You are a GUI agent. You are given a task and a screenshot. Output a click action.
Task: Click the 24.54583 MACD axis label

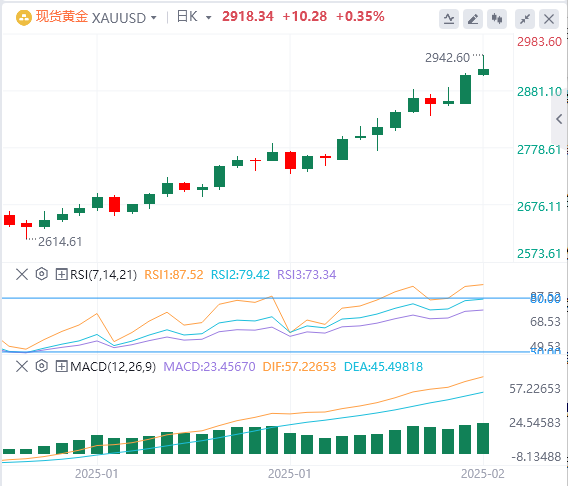pyautogui.click(x=535, y=423)
